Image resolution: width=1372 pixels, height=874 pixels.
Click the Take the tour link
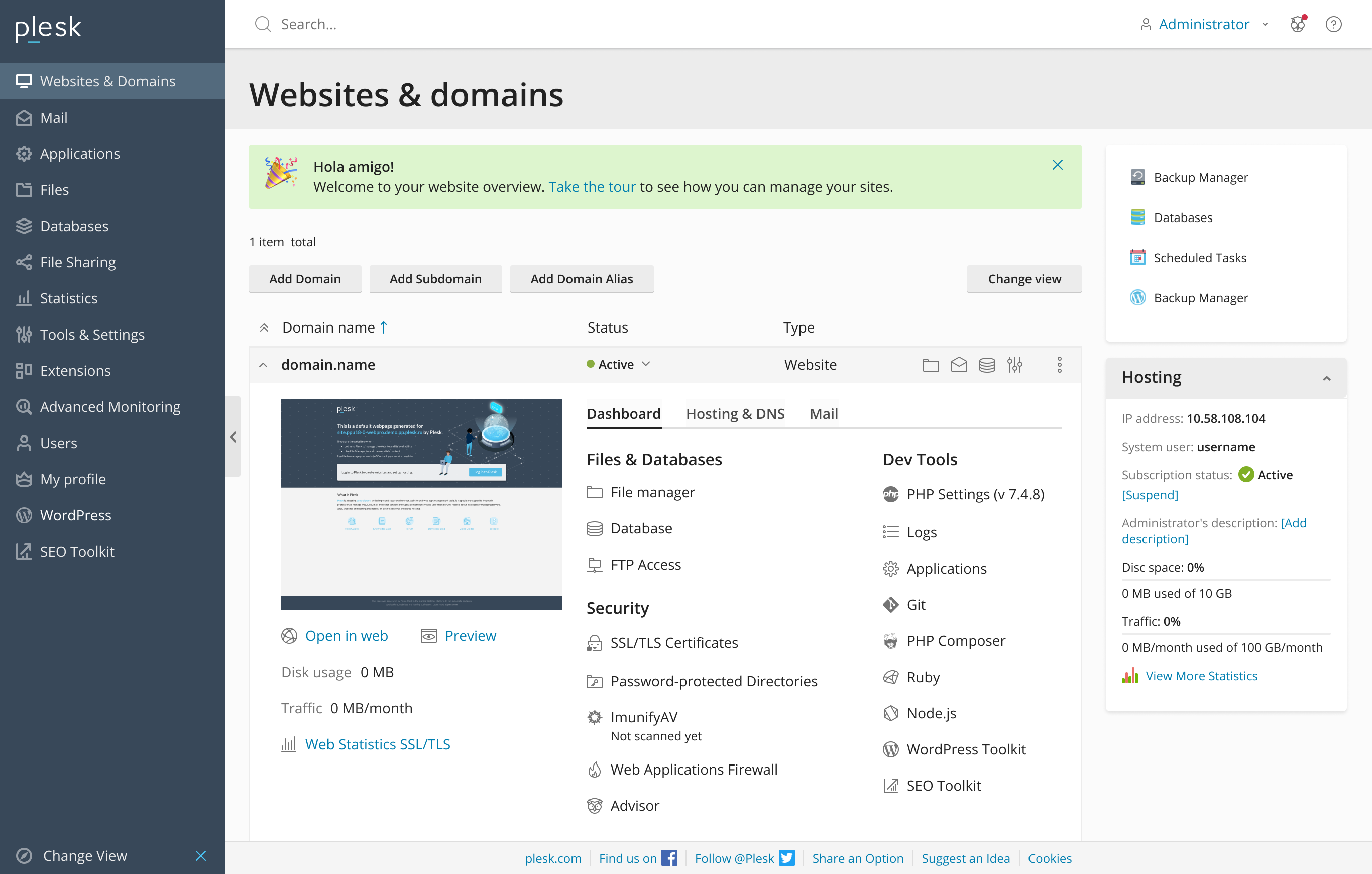(x=592, y=187)
